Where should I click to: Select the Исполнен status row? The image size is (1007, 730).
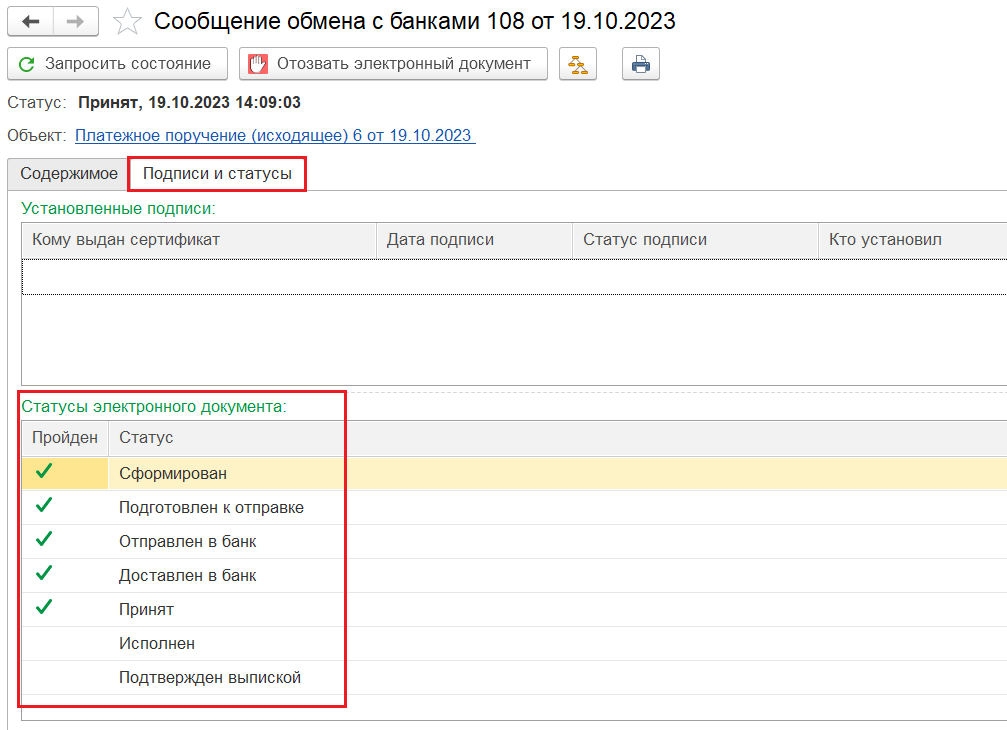157,644
